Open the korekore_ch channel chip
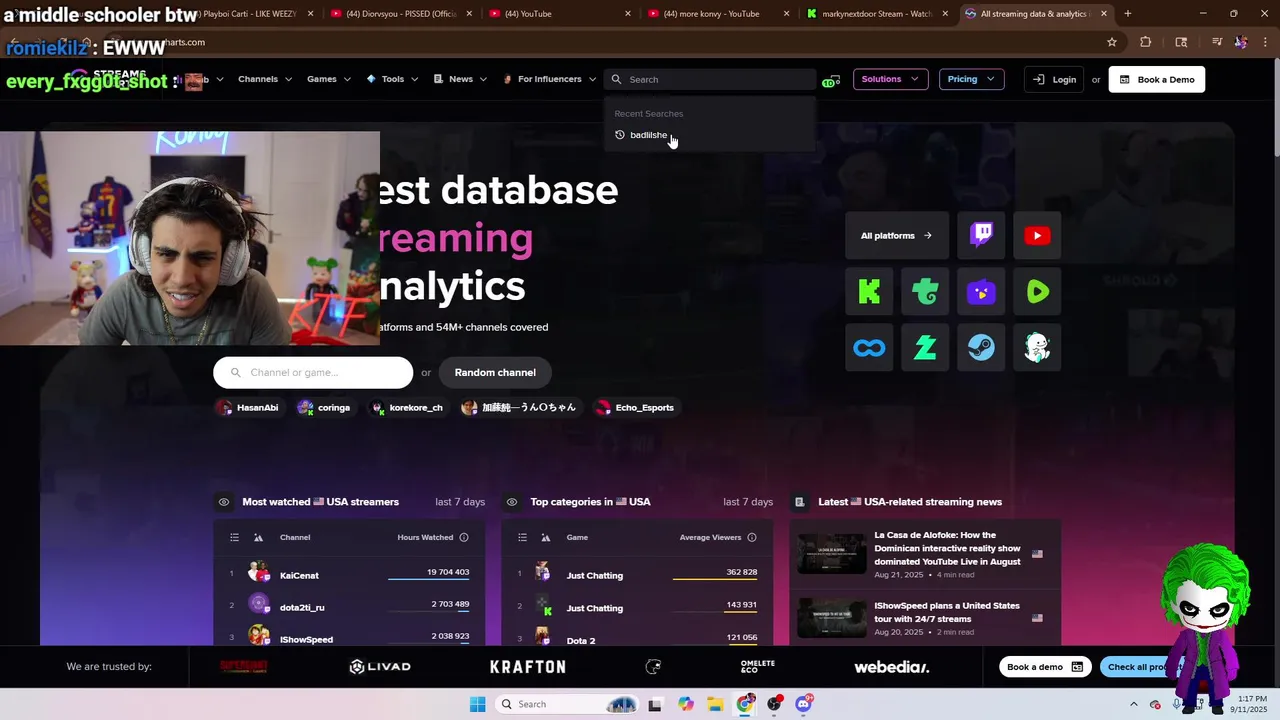 407,408
